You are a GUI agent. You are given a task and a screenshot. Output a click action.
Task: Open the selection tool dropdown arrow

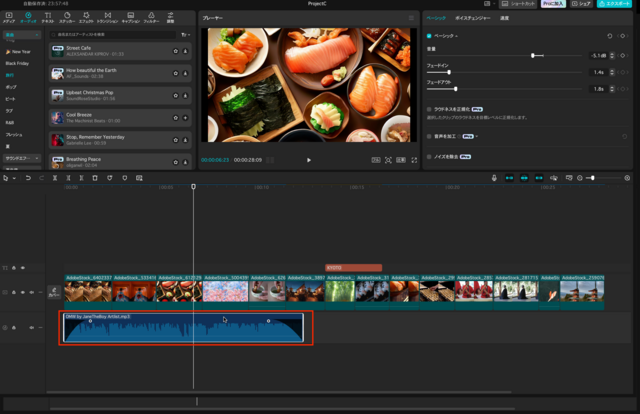[x=14, y=178]
